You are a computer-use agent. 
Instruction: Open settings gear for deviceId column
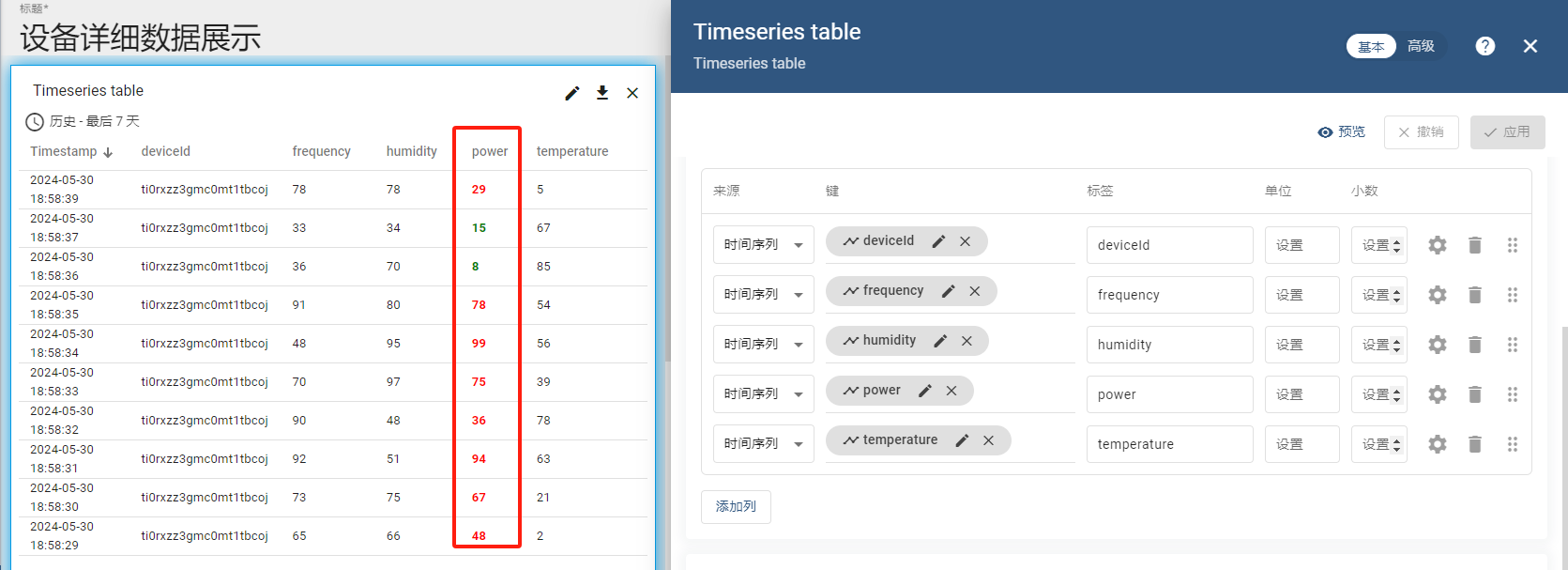coord(1438,245)
